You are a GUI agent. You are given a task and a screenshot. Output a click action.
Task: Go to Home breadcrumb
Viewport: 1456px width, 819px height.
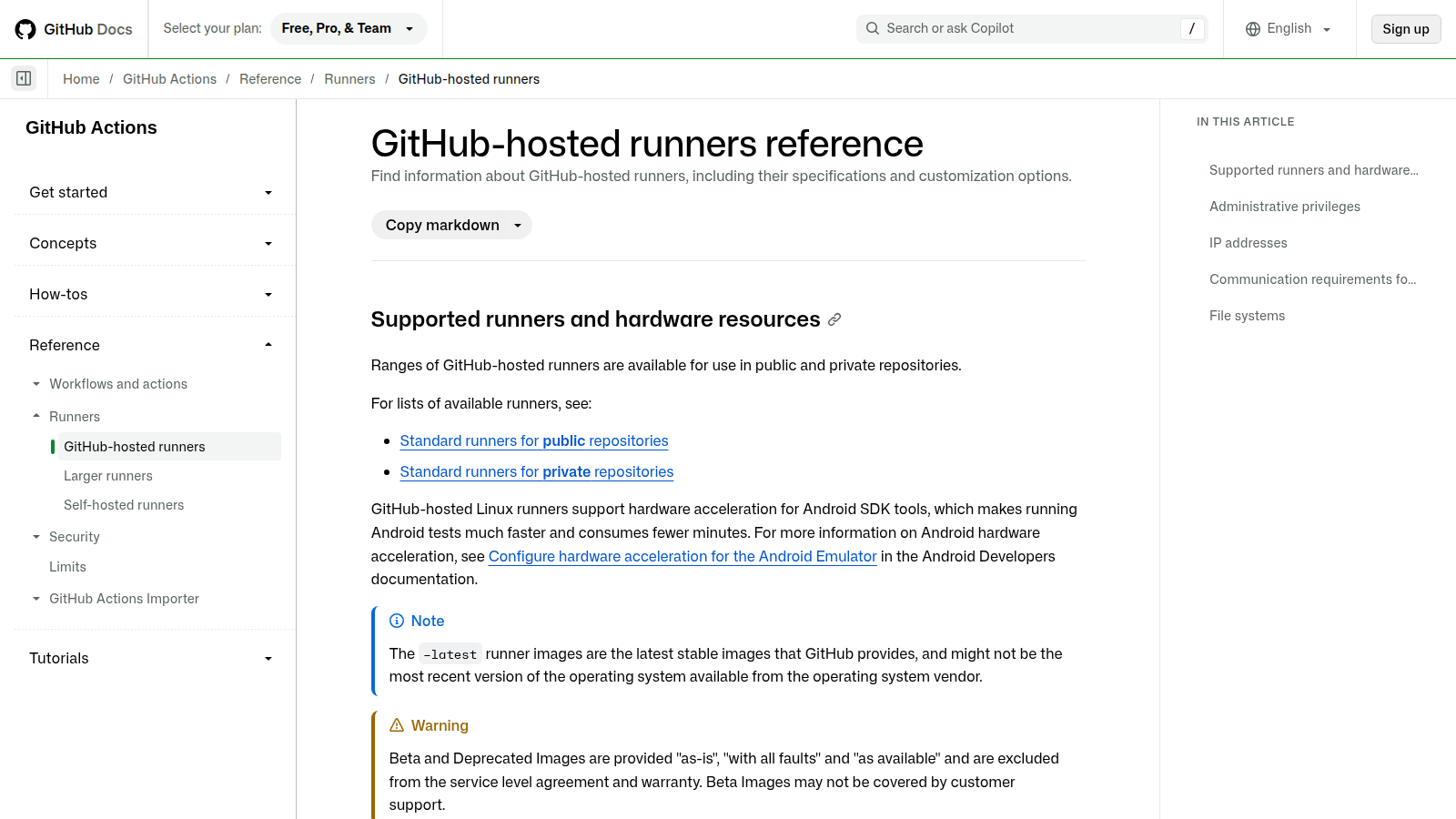pos(81,79)
